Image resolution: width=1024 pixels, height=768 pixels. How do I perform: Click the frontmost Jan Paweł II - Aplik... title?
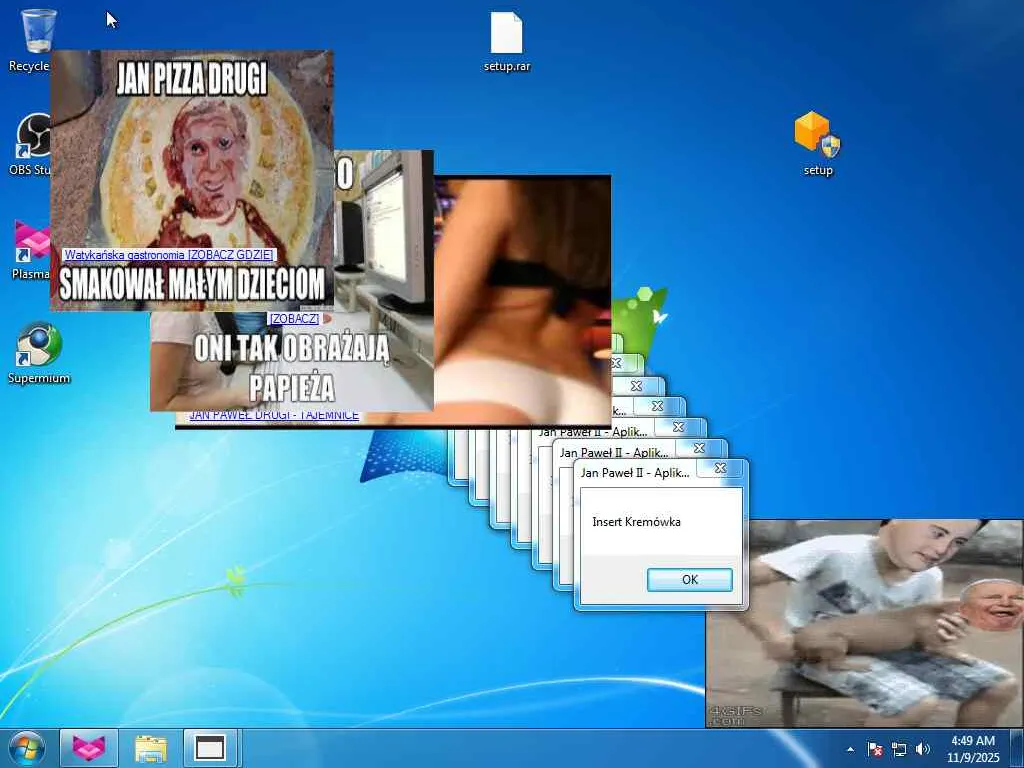point(635,473)
